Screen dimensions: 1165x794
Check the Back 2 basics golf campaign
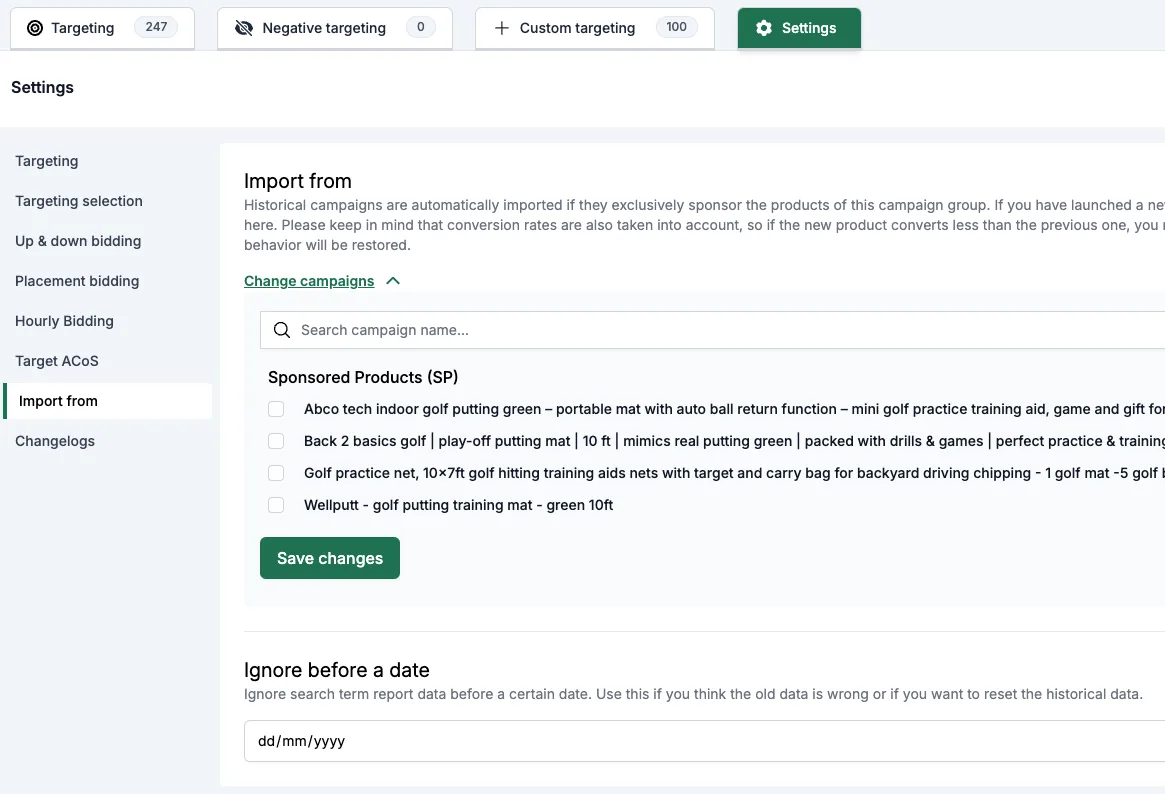click(276, 441)
